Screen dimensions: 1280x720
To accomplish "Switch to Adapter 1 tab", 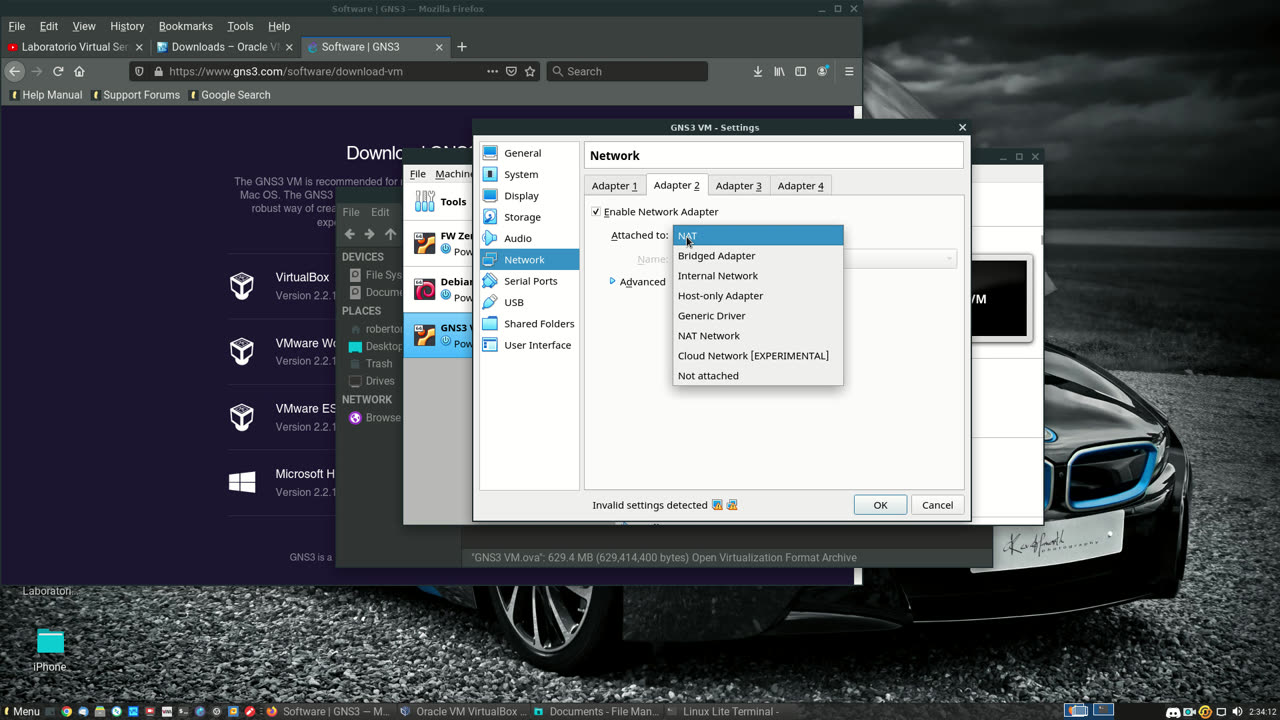I will (x=614, y=186).
